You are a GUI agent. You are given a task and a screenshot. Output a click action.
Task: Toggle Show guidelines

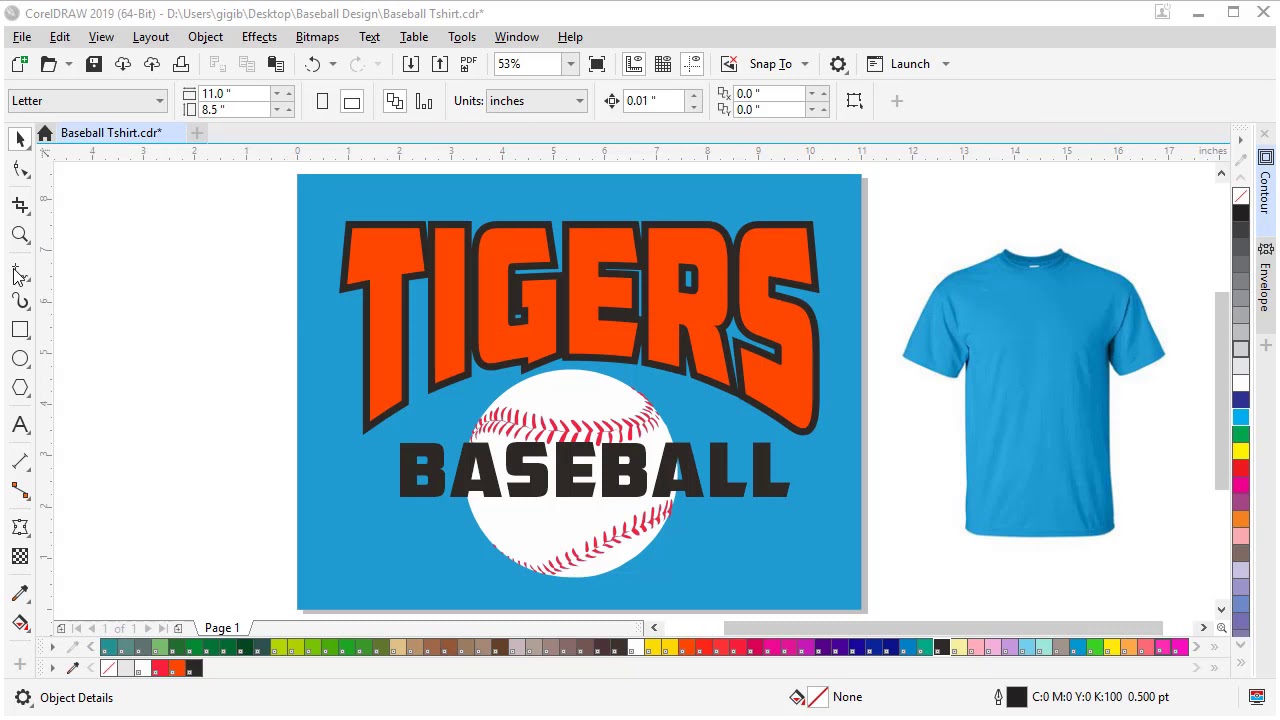click(692, 64)
